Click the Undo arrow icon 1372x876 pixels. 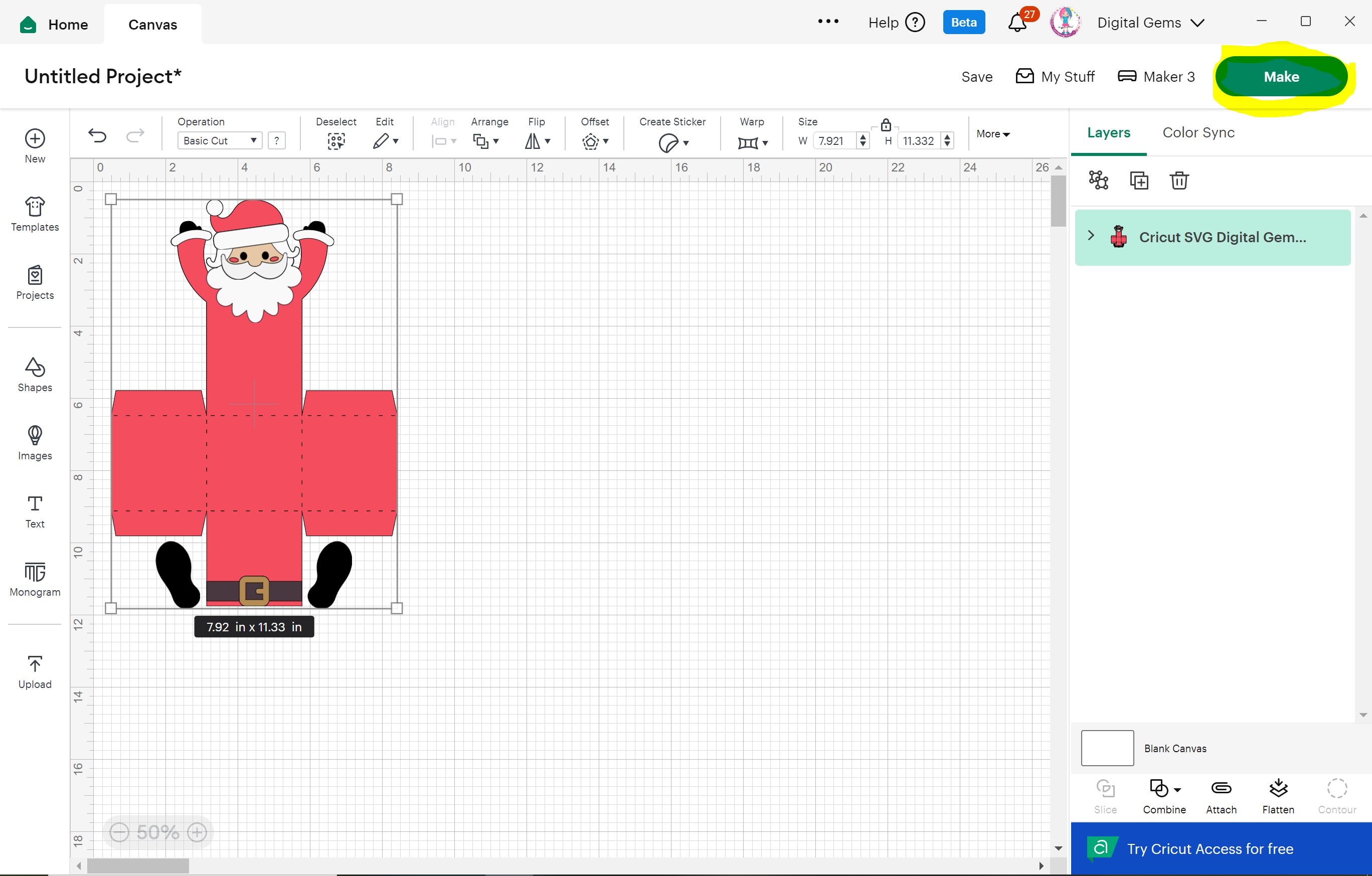pos(97,135)
